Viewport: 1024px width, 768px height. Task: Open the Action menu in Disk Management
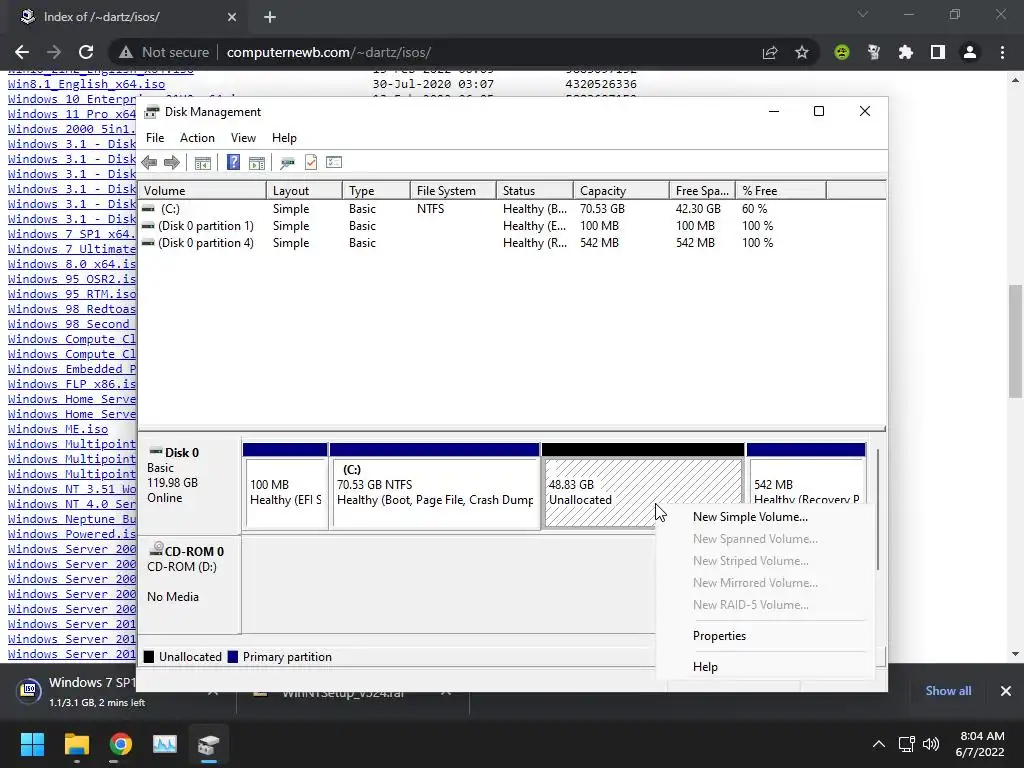[197, 138]
